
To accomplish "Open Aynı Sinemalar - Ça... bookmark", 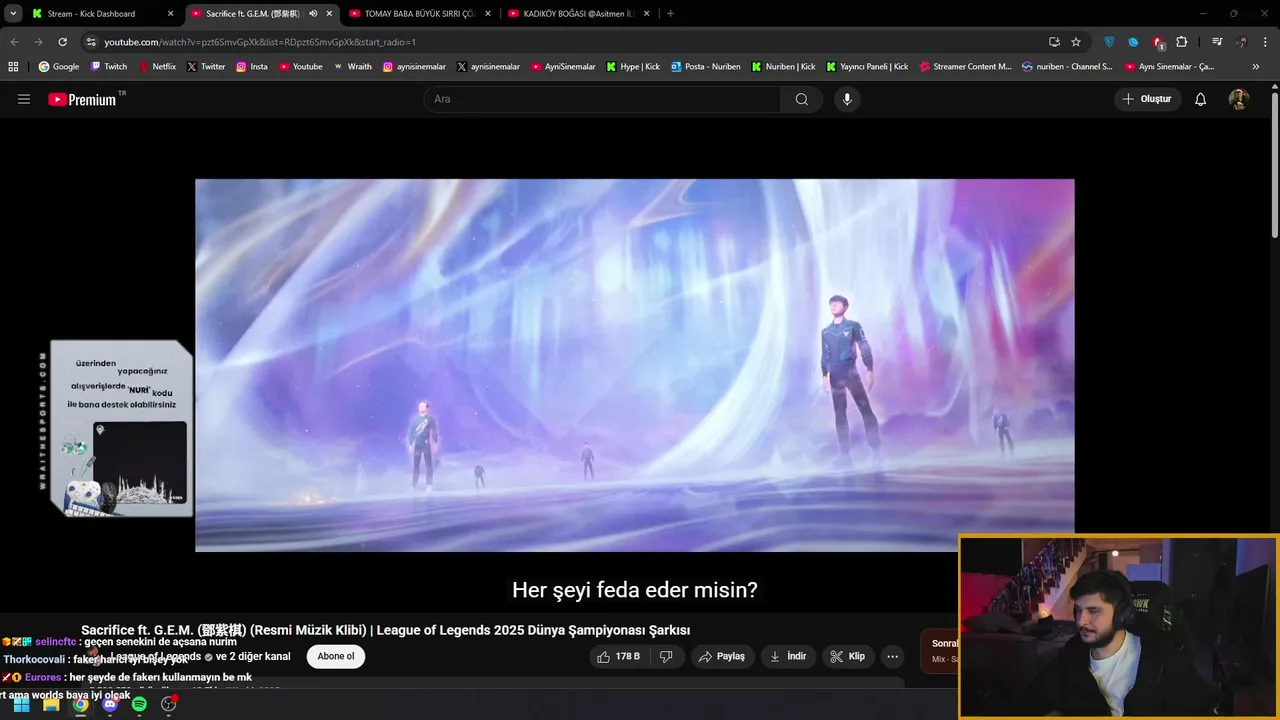I will pyautogui.click(x=1169, y=67).
